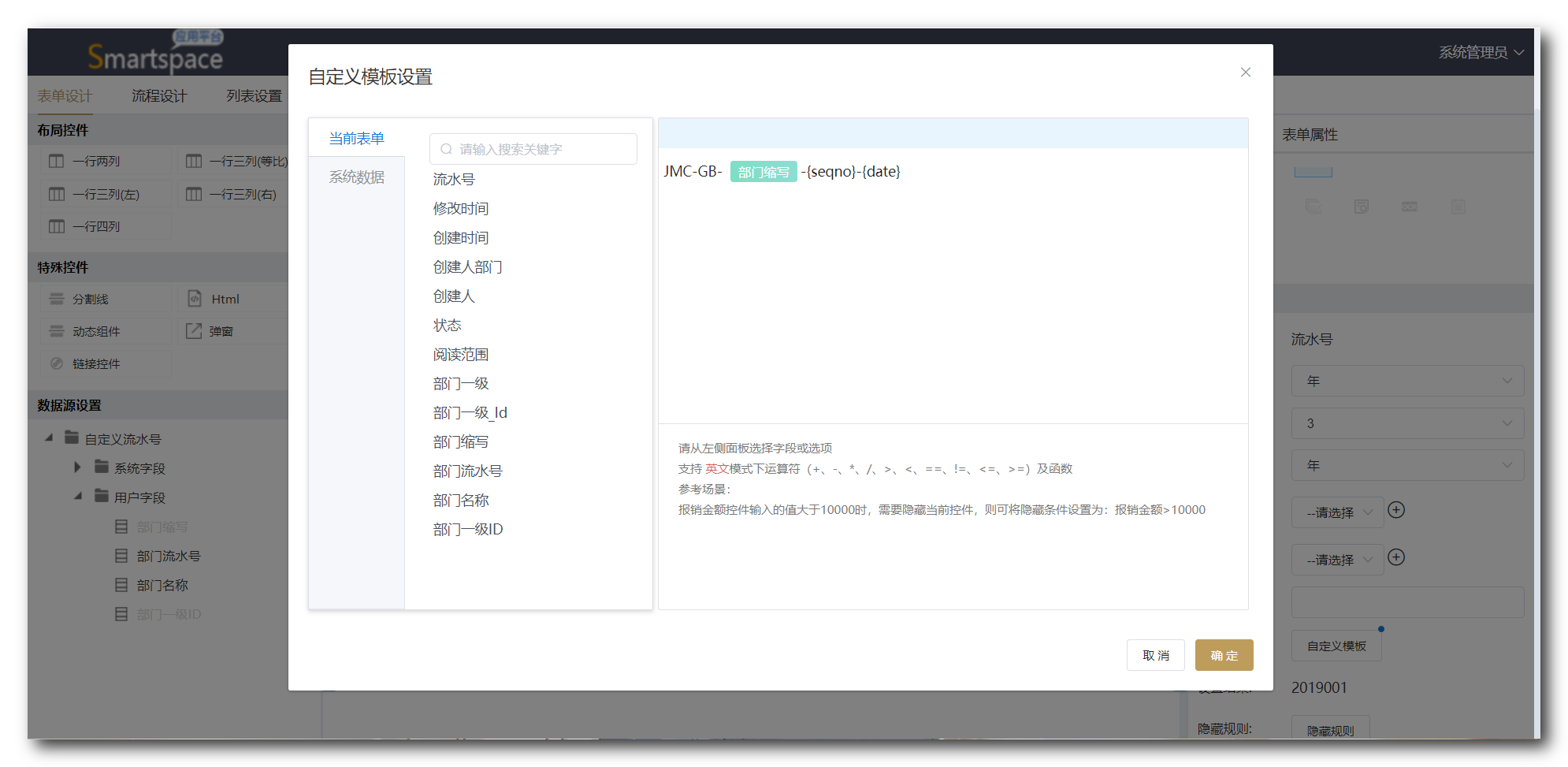Open the 流程设计 tab
Viewport: 1568px width, 767px height.
(x=159, y=96)
